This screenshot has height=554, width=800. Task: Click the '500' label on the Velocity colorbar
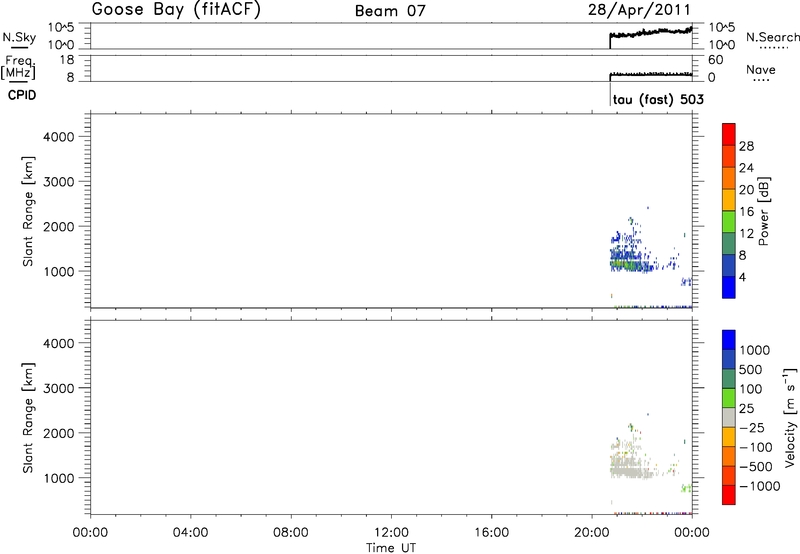pos(751,369)
